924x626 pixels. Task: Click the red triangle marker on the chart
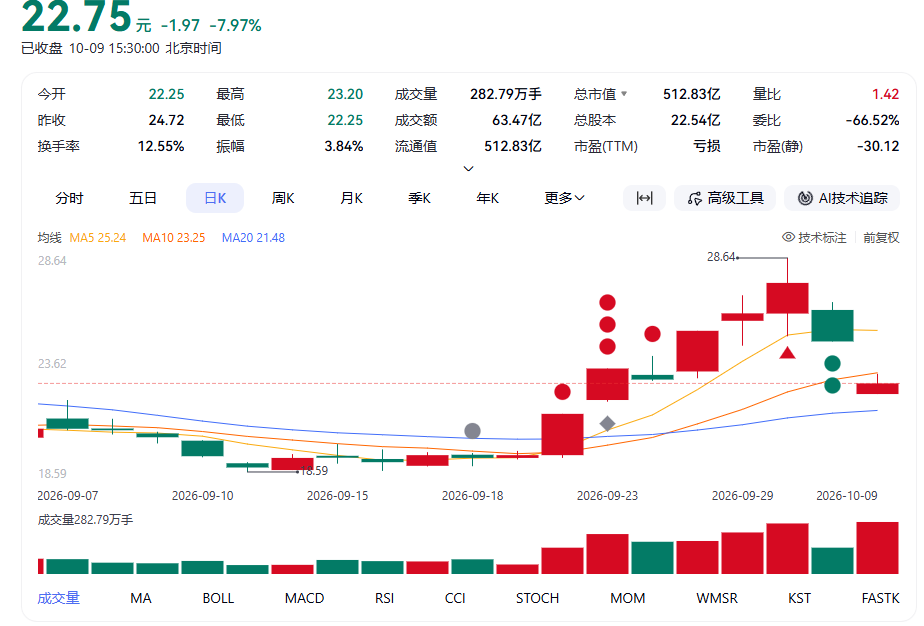coord(787,353)
